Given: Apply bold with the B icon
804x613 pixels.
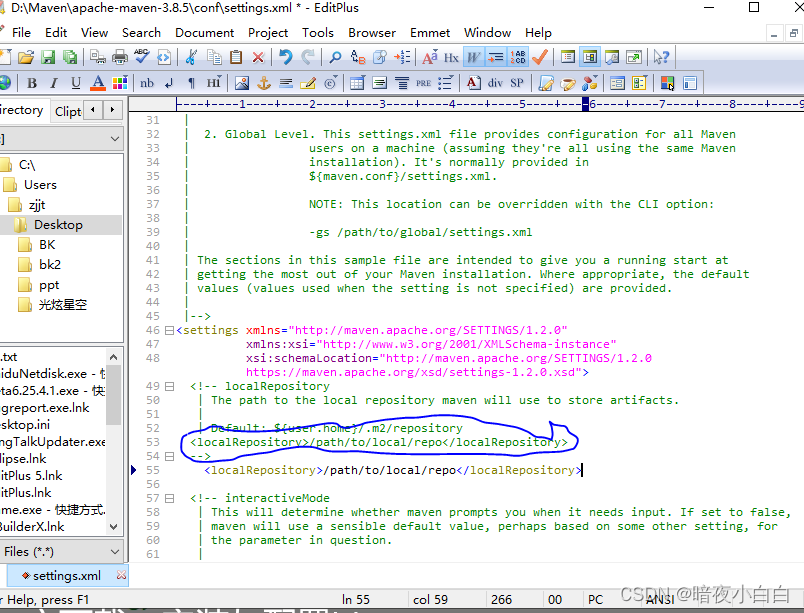Looking at the screenshot, I should (32, 83).
